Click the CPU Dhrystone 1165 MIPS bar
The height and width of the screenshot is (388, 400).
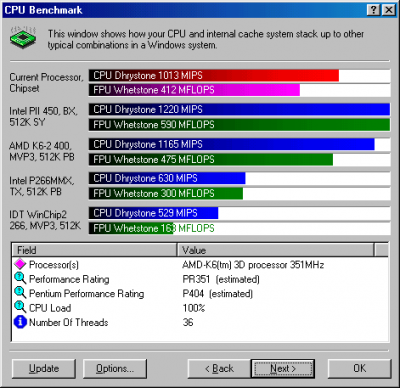(x=231, y=144)
